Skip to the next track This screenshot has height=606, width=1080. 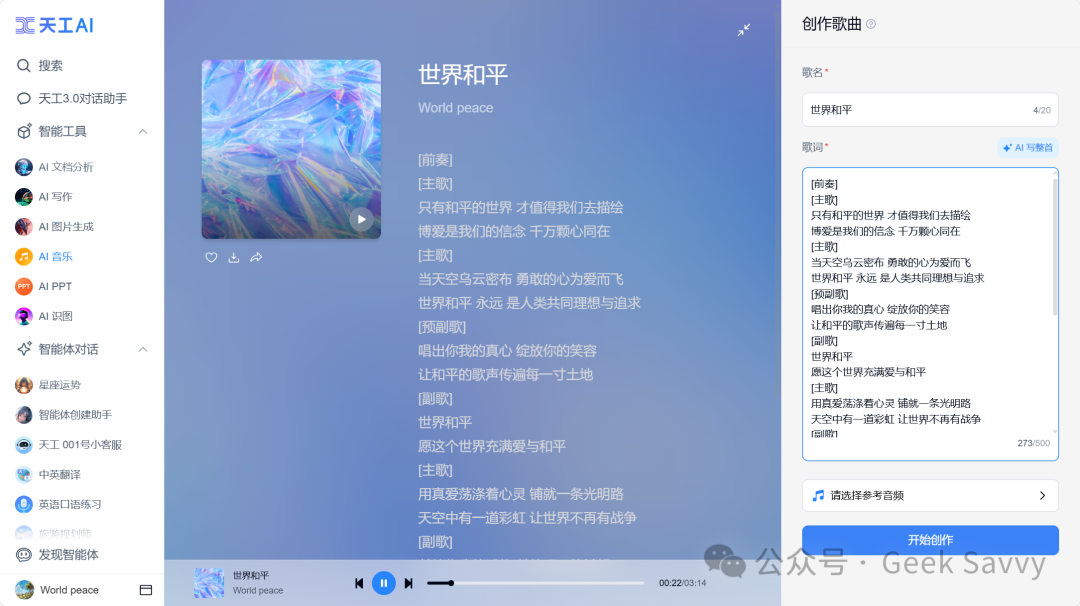coord(408,583)
